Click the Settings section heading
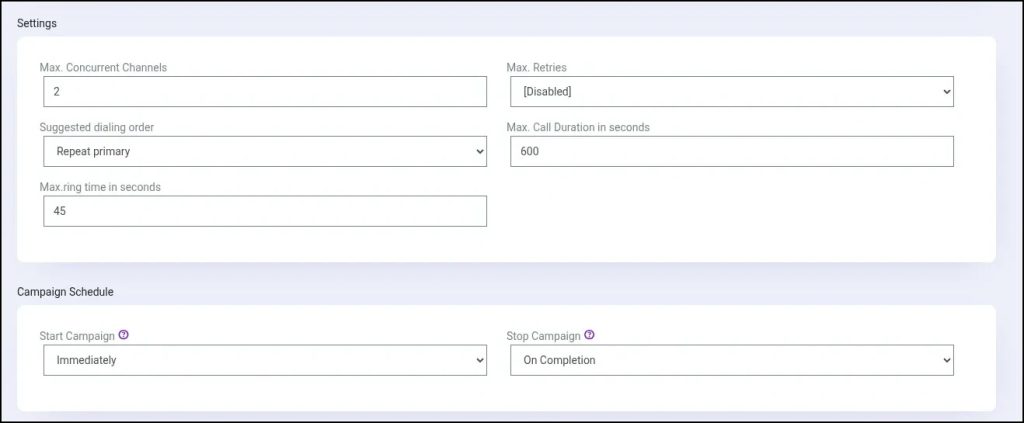Screen dimensions: 1024x423 37,23
